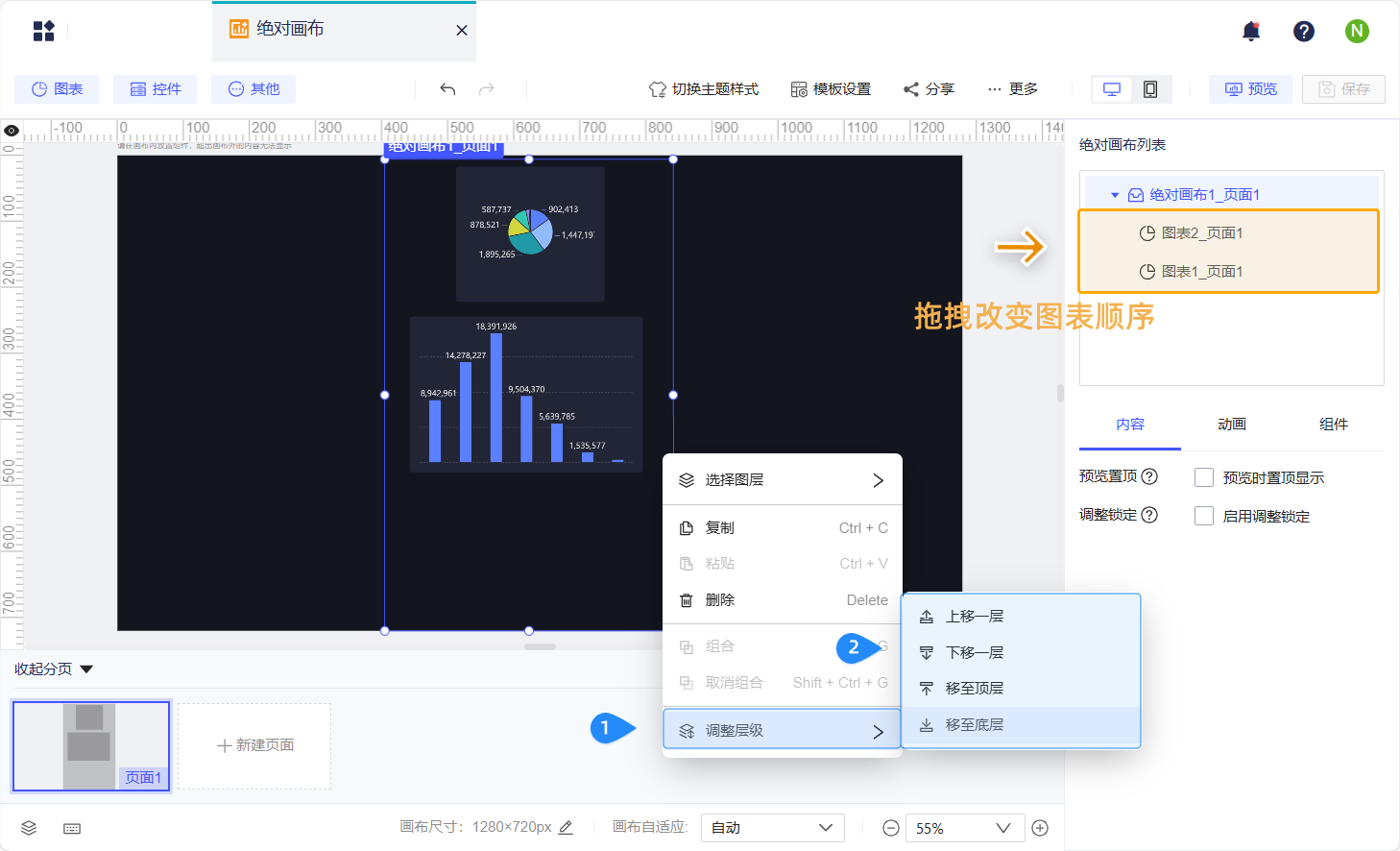
Task: Select 绝对画布1_页面1 tree row
Action: coord(1231,195)
